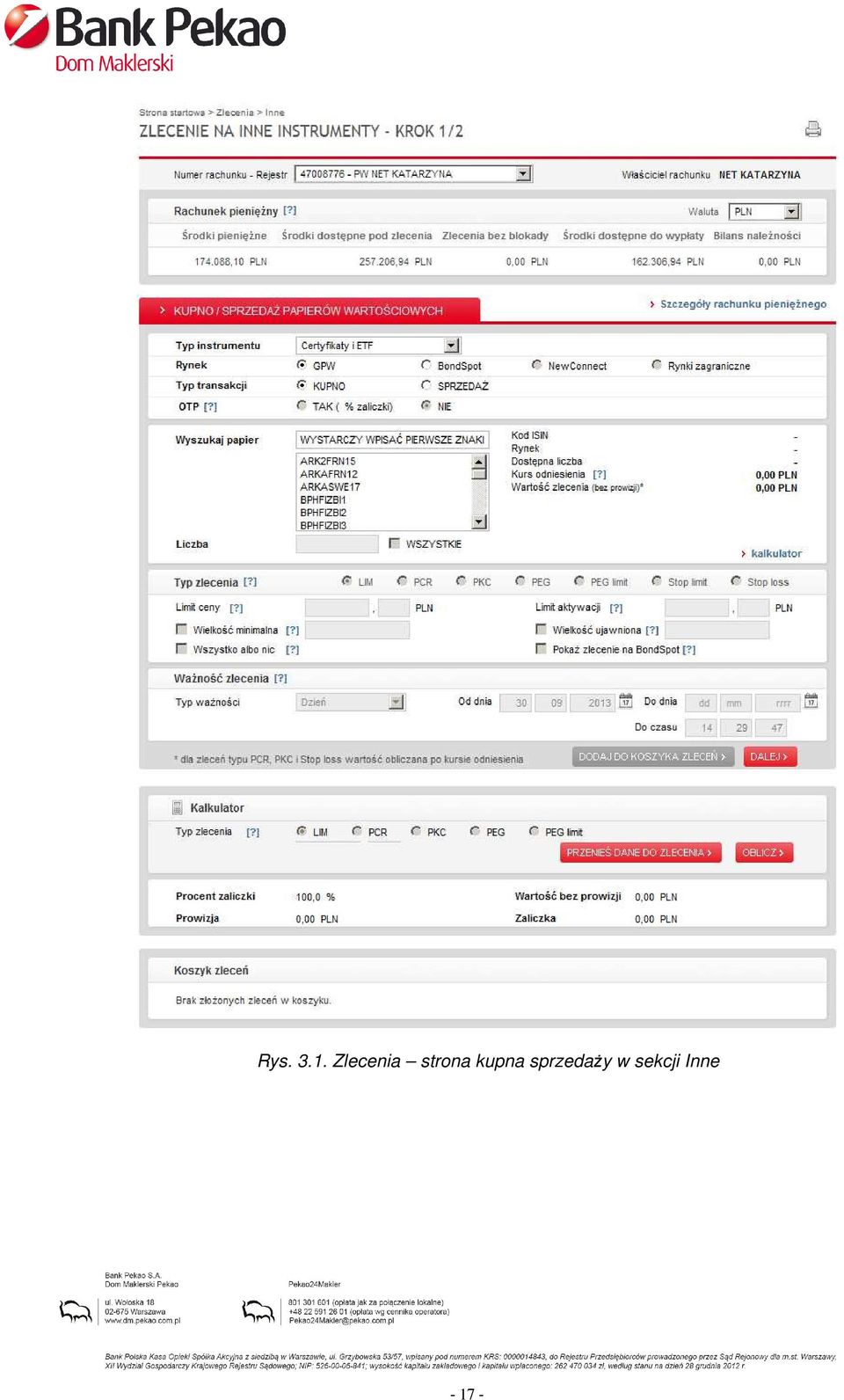
Task: Open help for Wielkość minimalna
Action: [x=293, y=630]
